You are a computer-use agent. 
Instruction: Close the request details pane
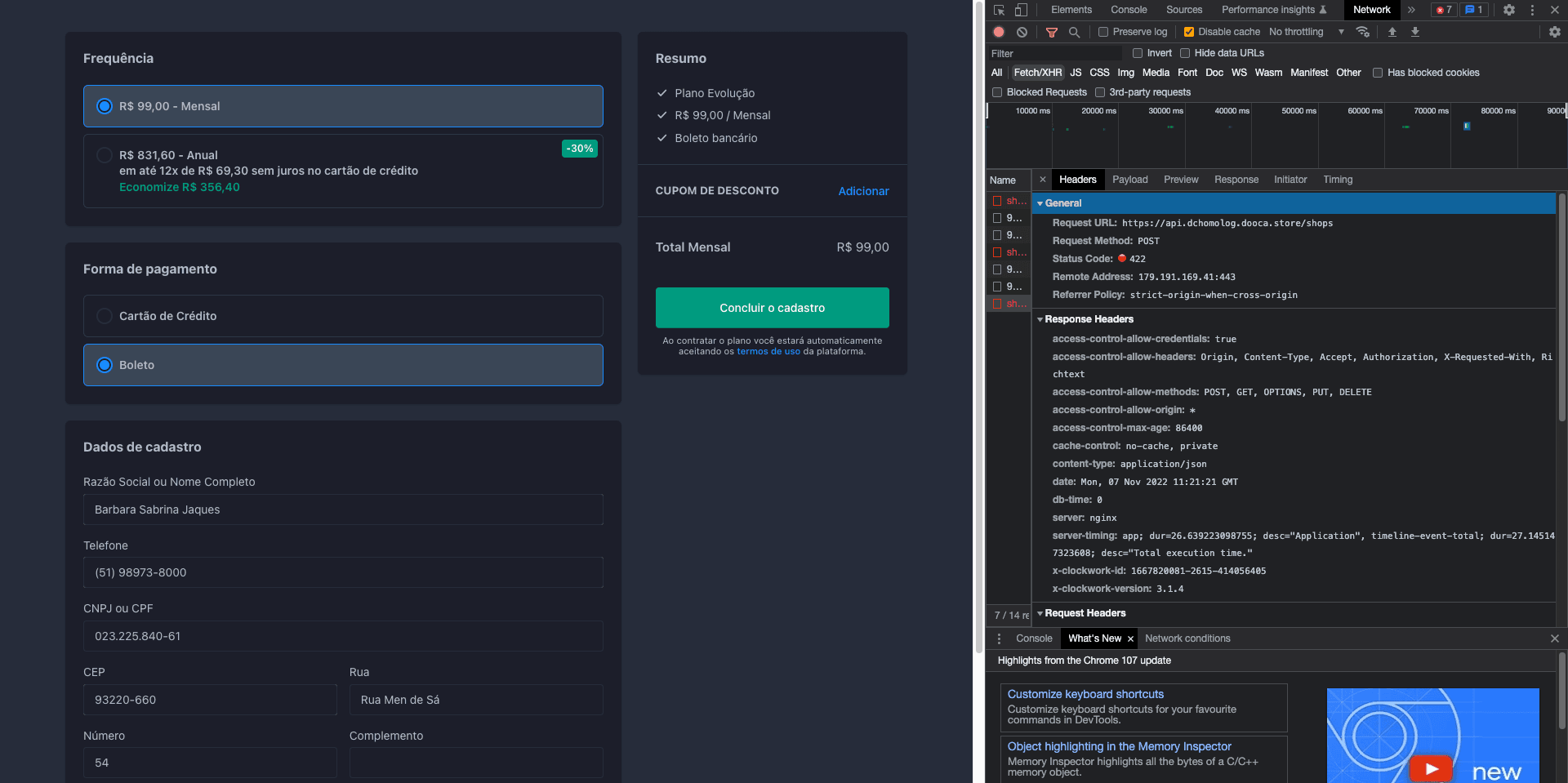pos(1043,180)
